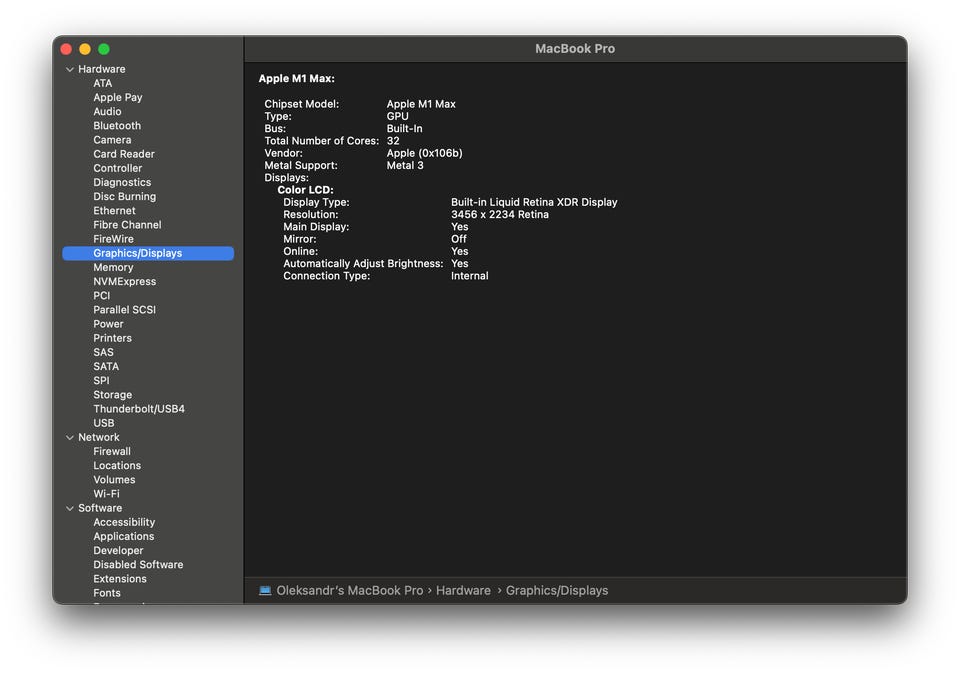The height and width of the screenshot is (674, 960).
Task: Select Printers in the sidebar
Action: (x=112, y=338)
